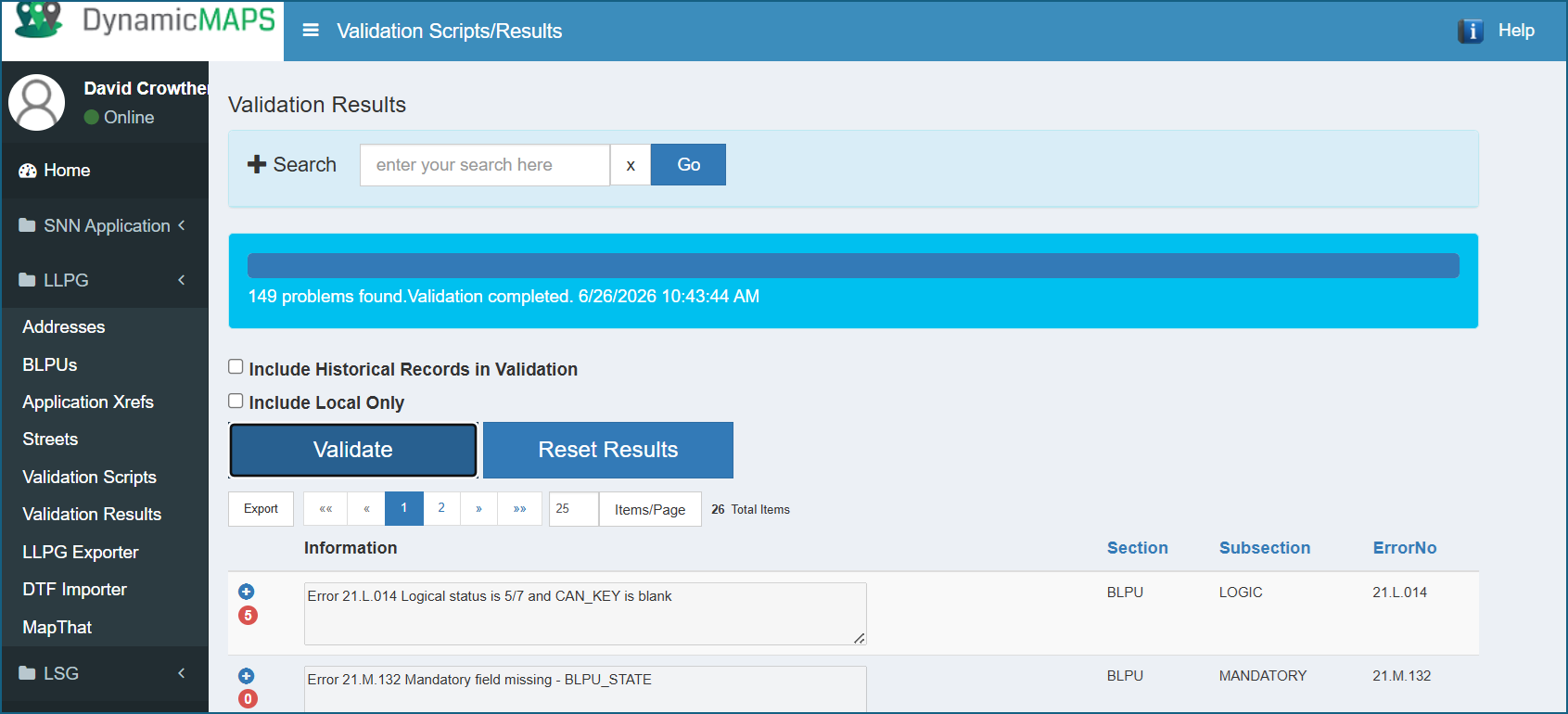This screenshot has width=1568, height=714.
Task: Click the red 5 count badge
Action: [248, 615]
